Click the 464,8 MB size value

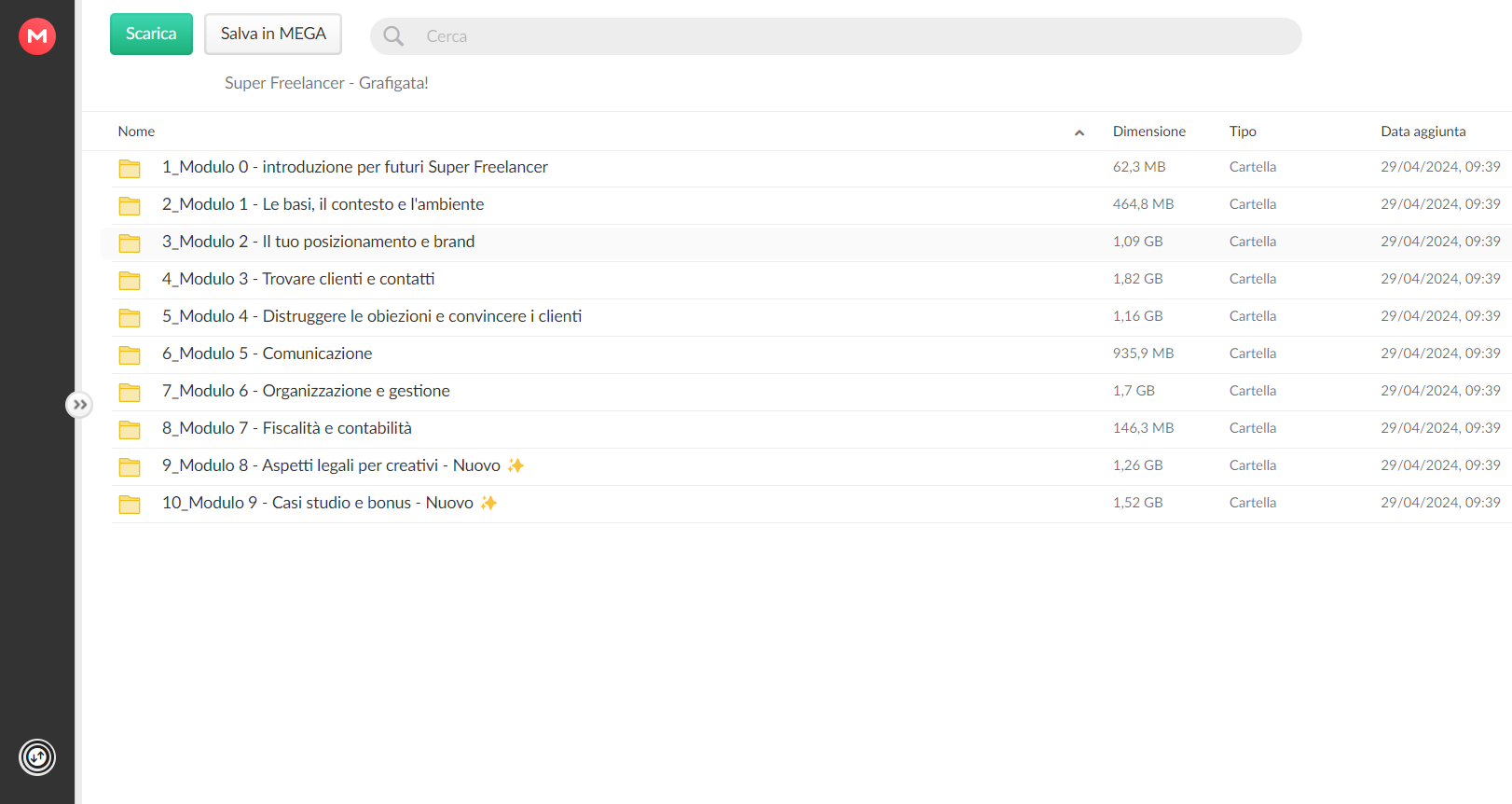point(1143,204)
